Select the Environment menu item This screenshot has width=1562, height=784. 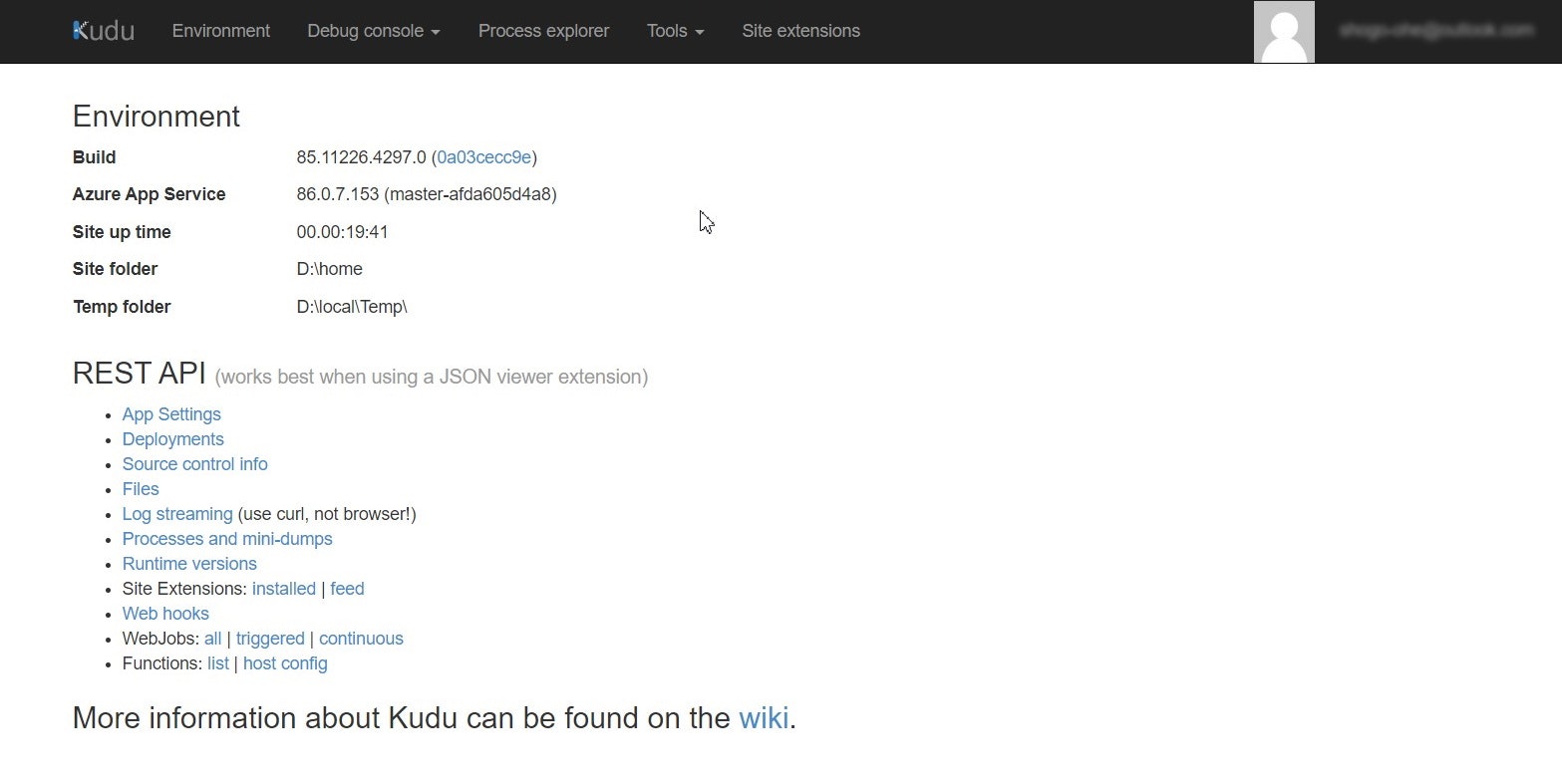coord(220,31)
